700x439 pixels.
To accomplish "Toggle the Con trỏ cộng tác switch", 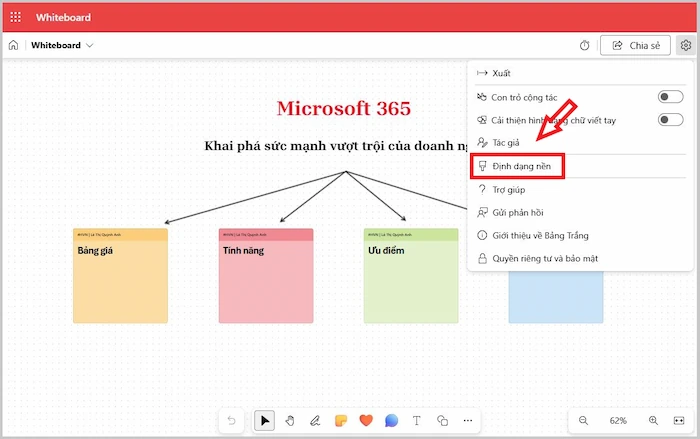I will point(670,97).
